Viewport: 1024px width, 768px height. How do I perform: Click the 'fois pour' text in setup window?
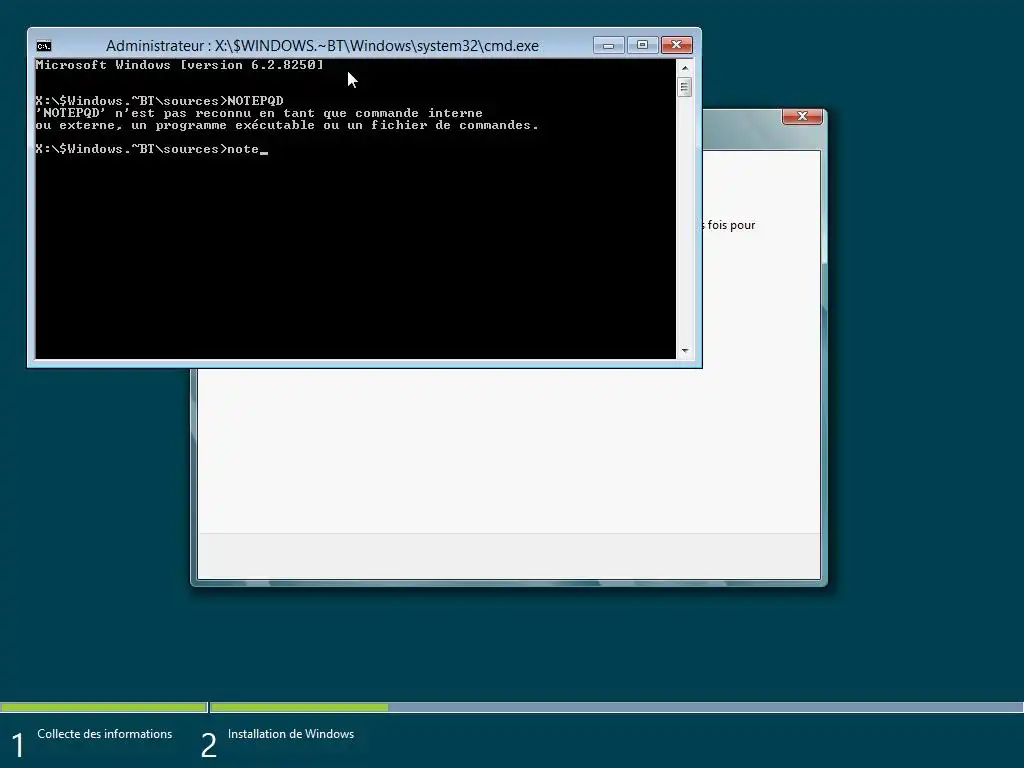tap(731, 225)
